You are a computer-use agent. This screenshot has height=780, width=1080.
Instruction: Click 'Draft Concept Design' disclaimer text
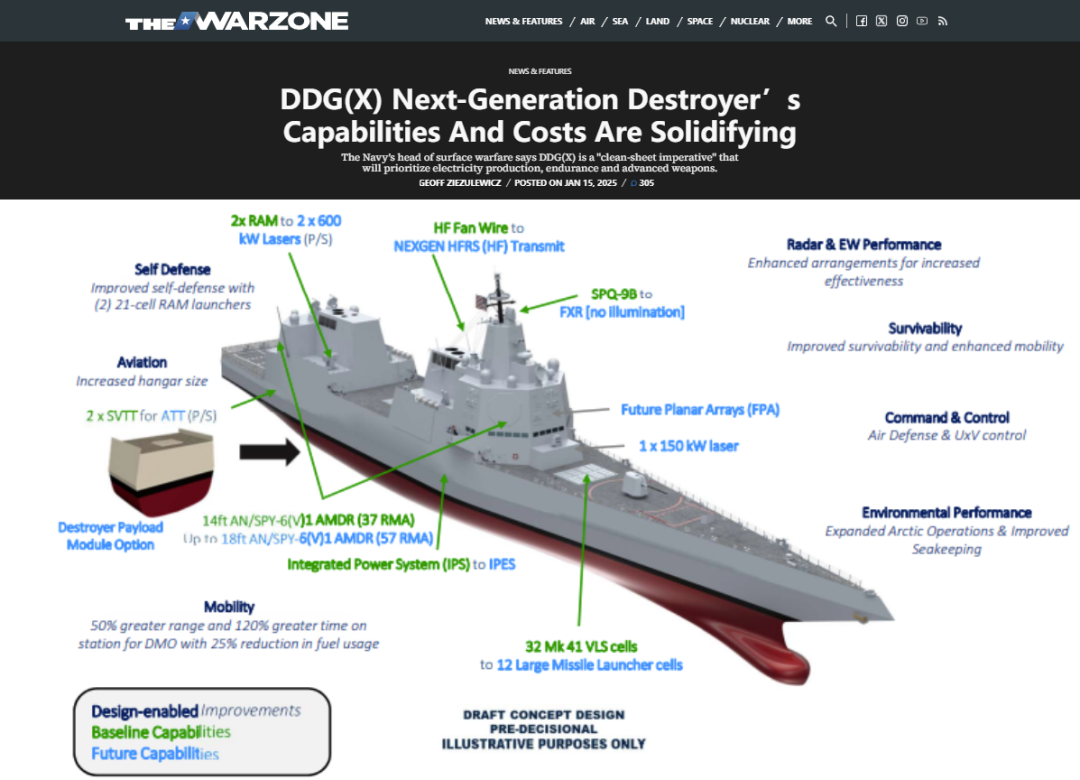click(x=544, y=715)
